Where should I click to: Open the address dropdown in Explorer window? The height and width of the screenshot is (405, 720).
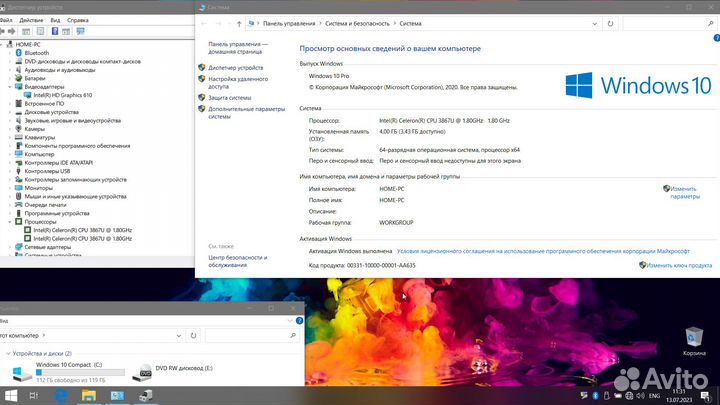click(x=179, y=336)
